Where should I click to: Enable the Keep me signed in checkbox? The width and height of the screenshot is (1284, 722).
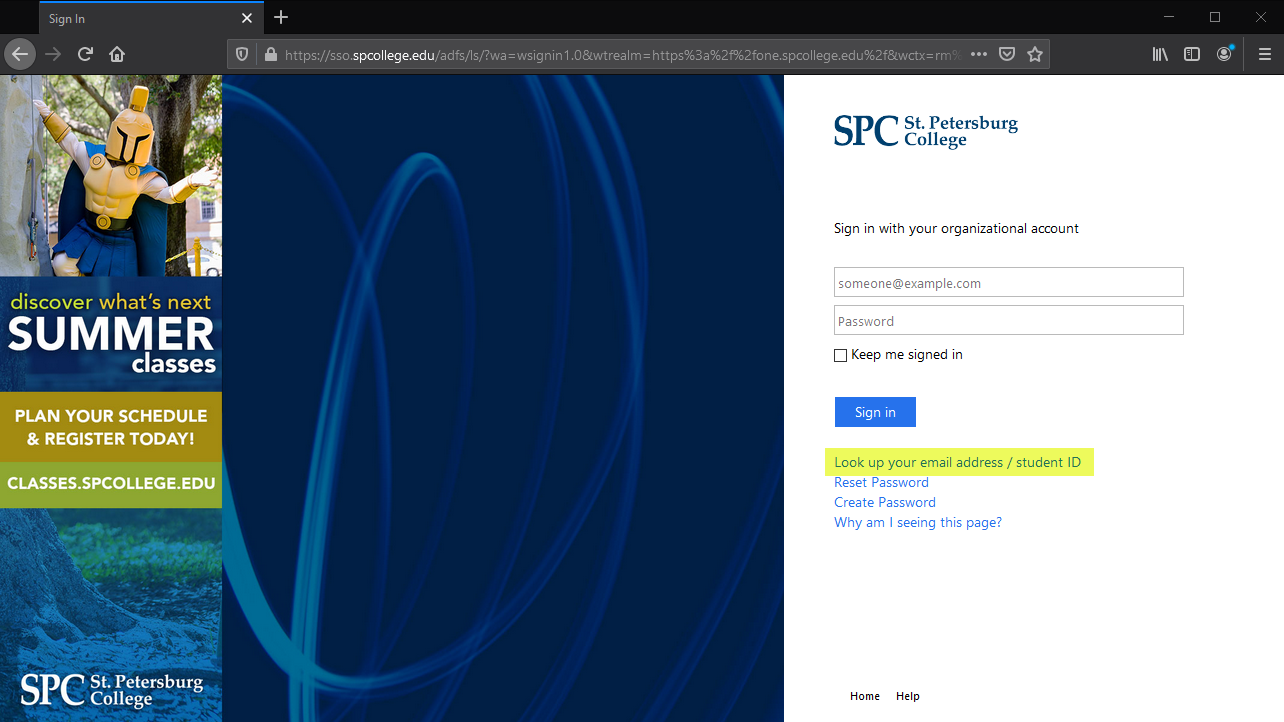(x=840, y=355)
